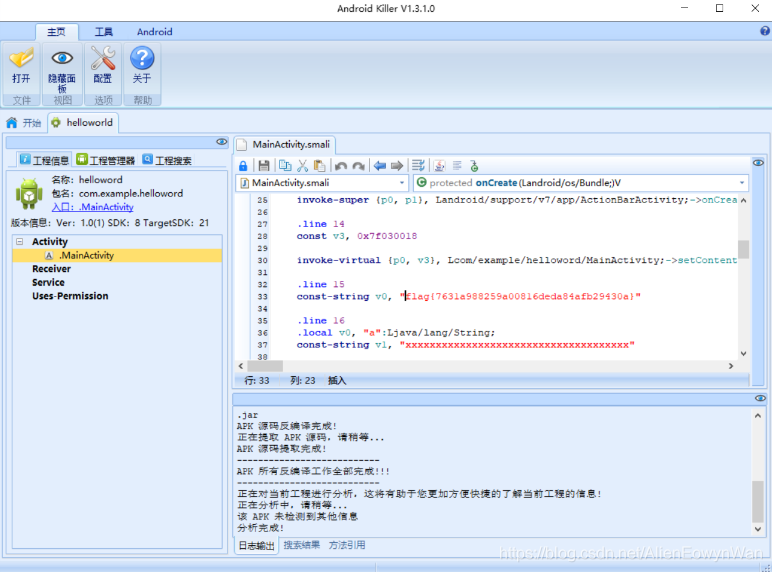The width and height of the screenshot is (772, 572).
Task: Select the Uses-Permission tree item
Action: pos(70,296)
